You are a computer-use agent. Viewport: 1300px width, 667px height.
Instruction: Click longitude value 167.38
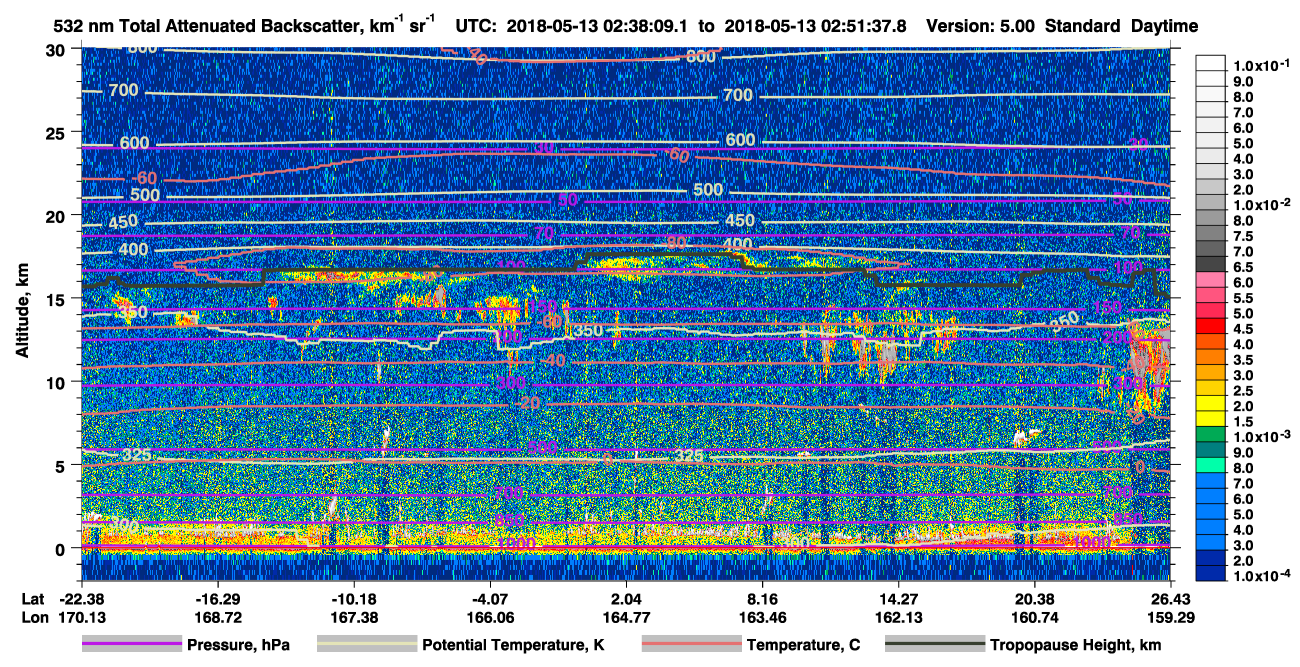353,618
